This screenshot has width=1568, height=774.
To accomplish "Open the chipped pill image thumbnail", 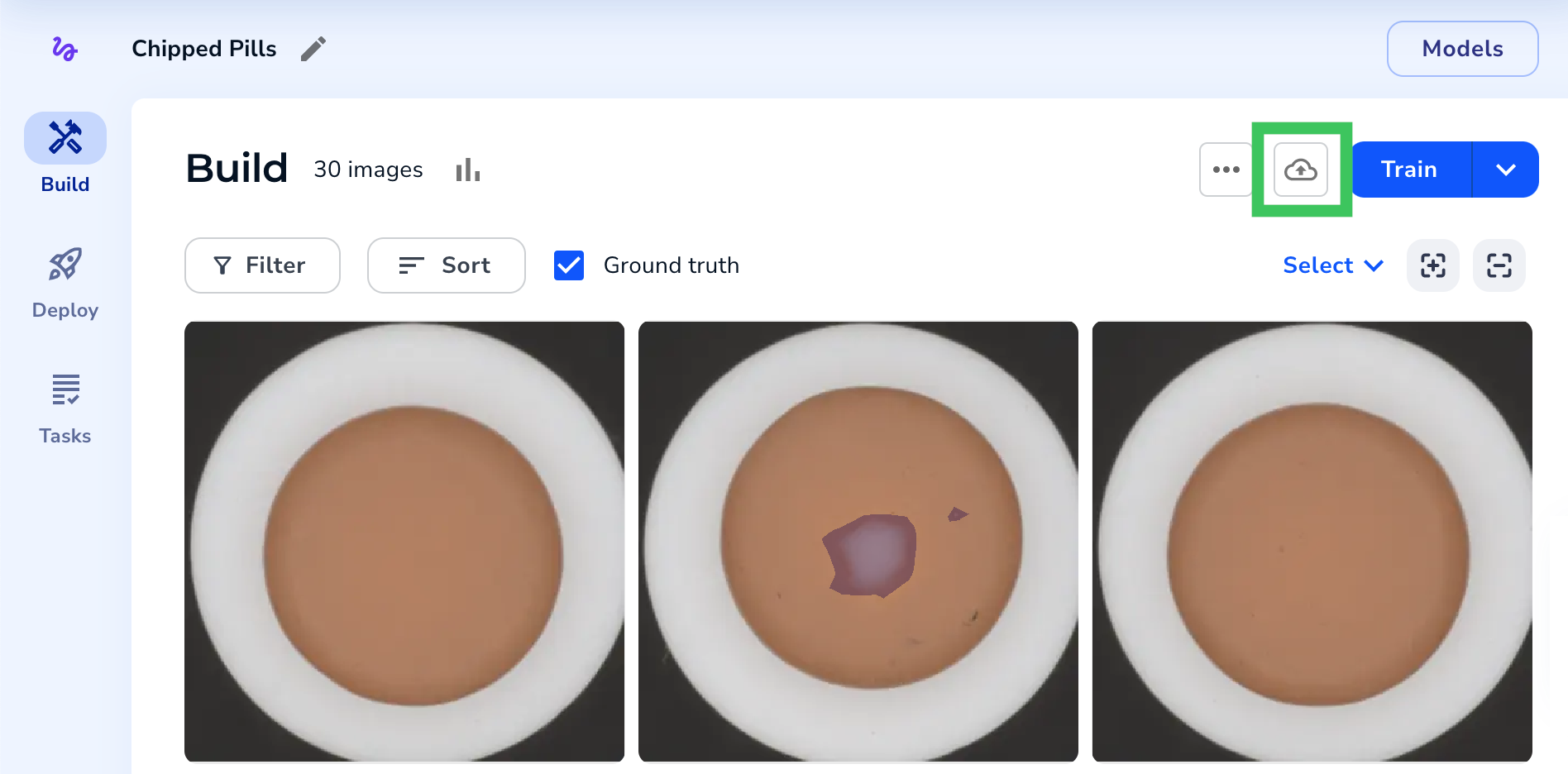I will [x=858, y=542].
